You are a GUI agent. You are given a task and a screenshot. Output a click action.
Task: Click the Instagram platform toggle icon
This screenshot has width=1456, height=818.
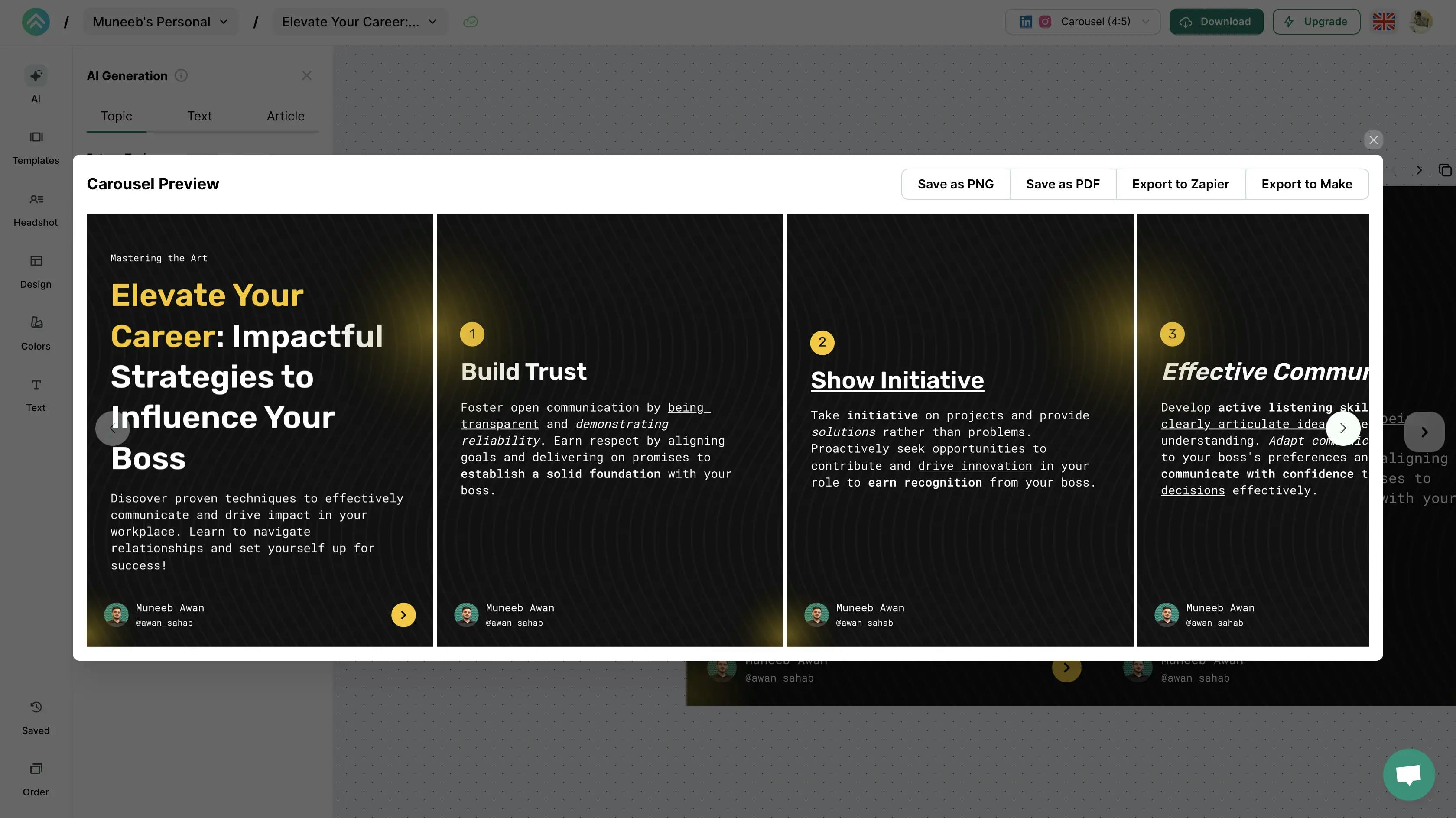click(x=1044, y=21)
